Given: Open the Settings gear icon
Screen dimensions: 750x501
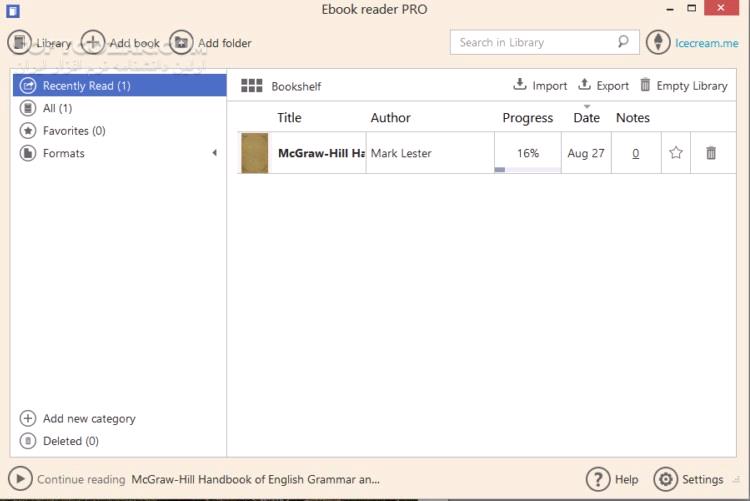Looking at the screenshot, I should [665, 479].
